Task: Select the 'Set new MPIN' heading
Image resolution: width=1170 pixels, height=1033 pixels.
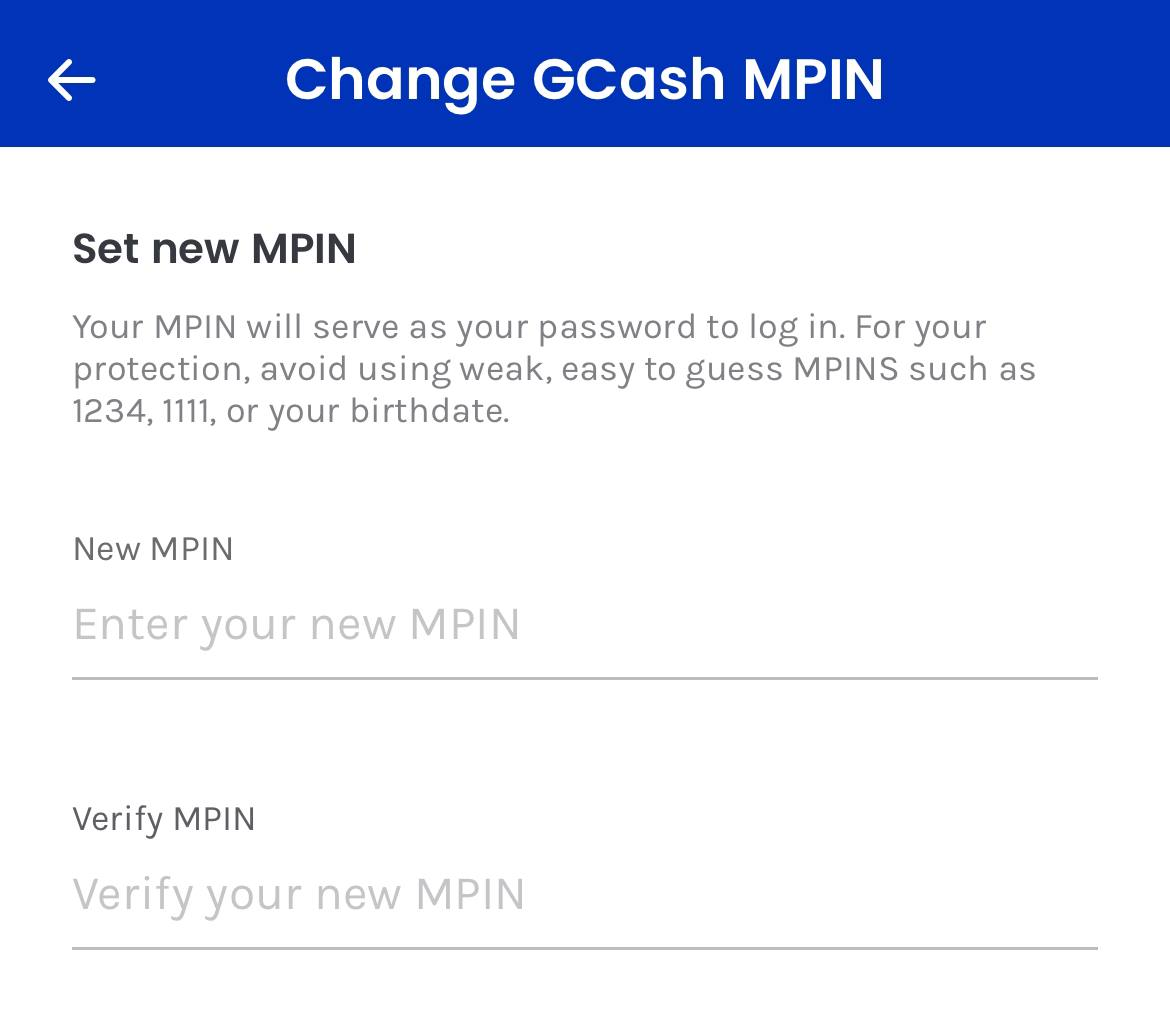Action: coord(213,248)
